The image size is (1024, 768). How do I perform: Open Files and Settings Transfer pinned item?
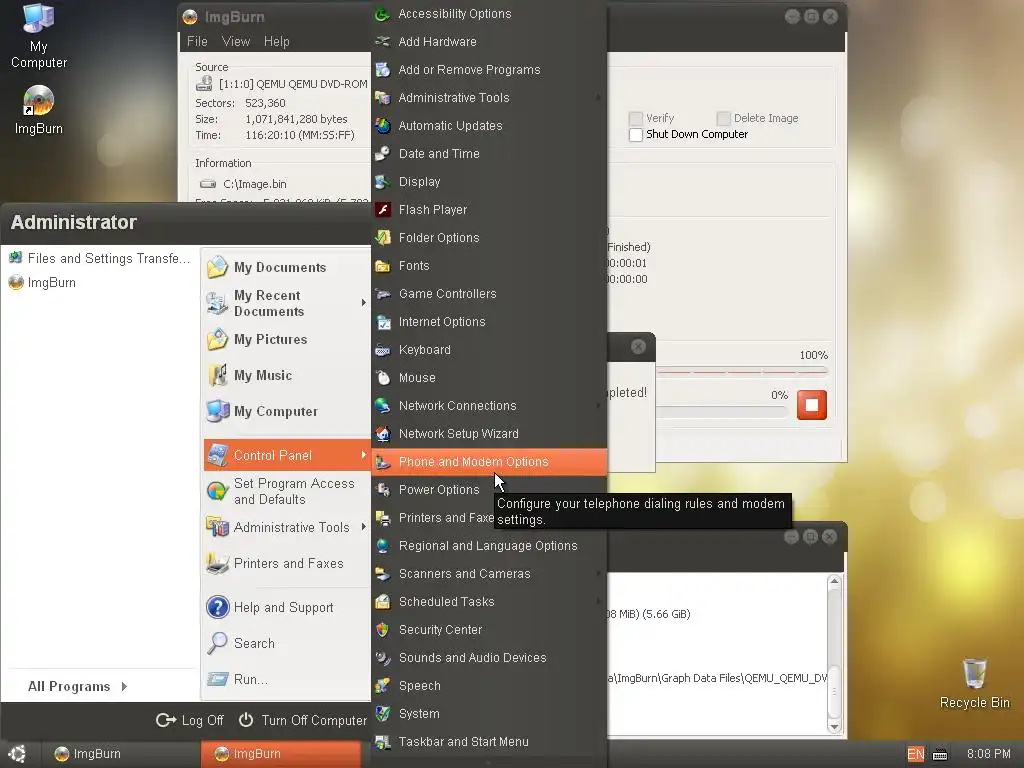coord(99,258)
